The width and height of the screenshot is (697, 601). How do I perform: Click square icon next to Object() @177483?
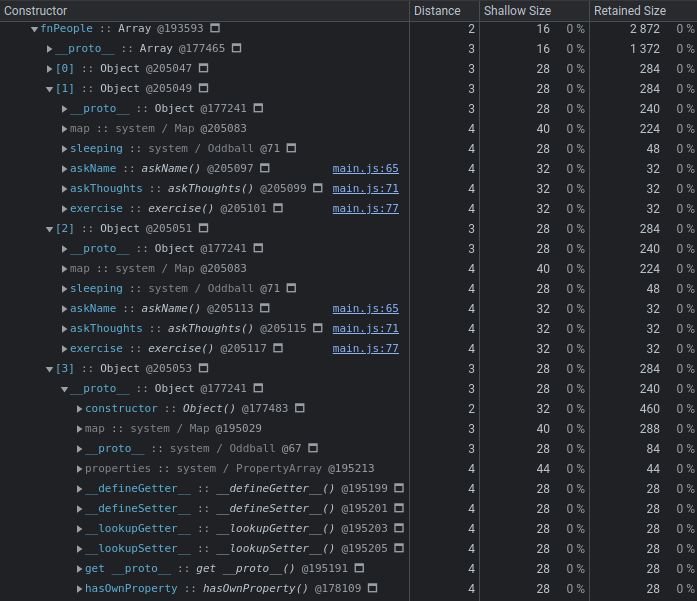click(x=300, y=408)
